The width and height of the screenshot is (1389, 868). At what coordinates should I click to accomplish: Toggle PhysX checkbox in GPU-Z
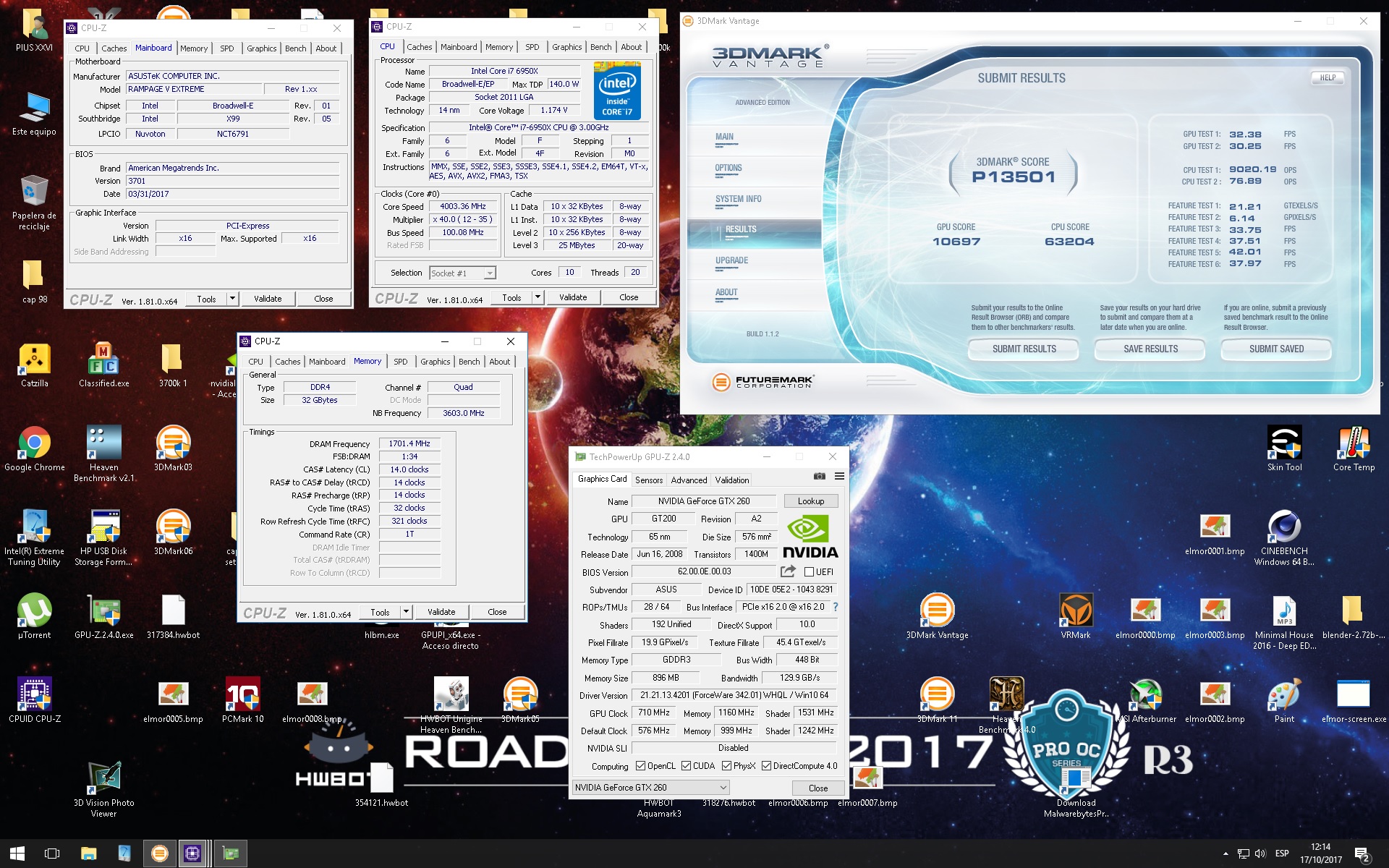[726, 766]
